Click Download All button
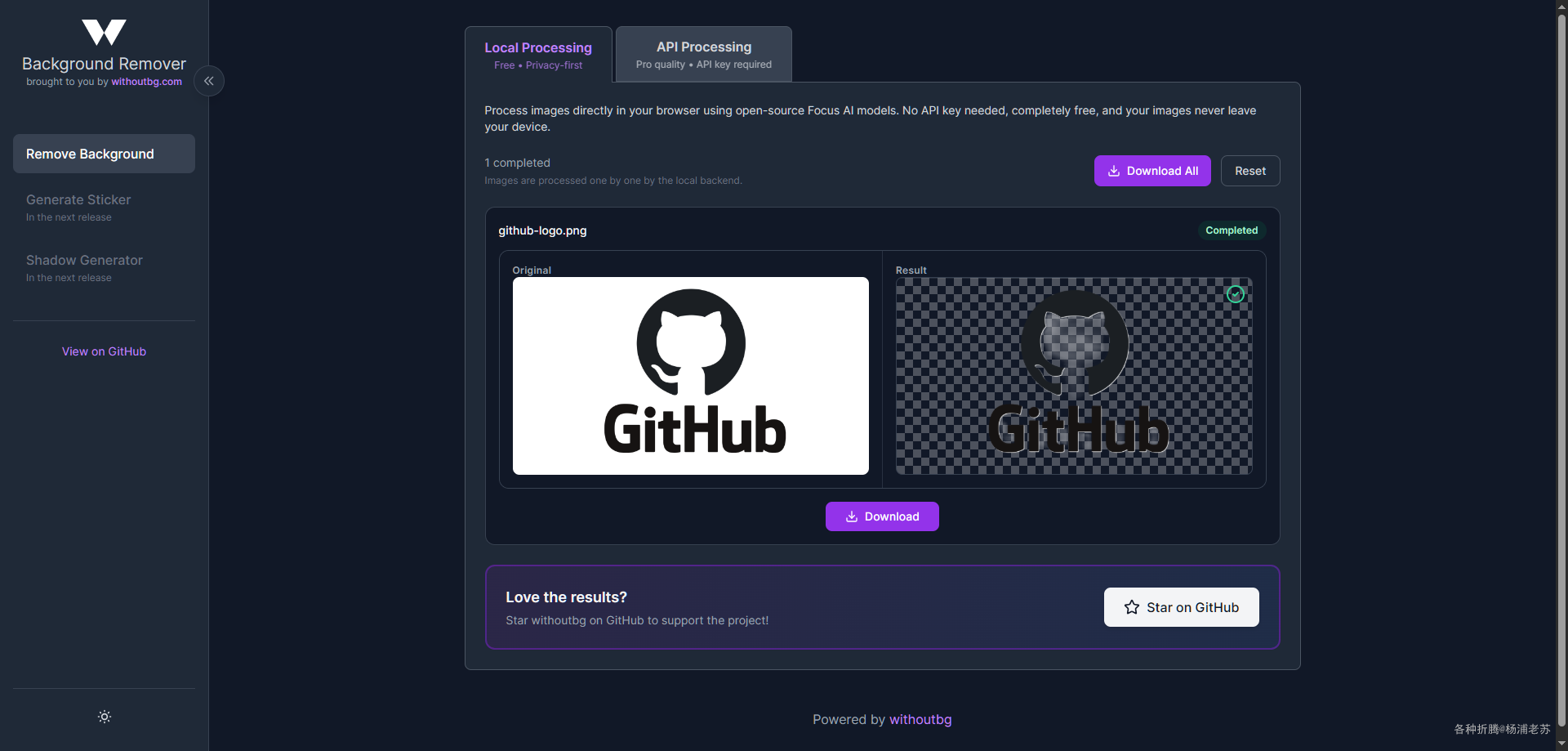Image resolution: width=1568 pixels, height=751 pixels. tap(1152, 171)
